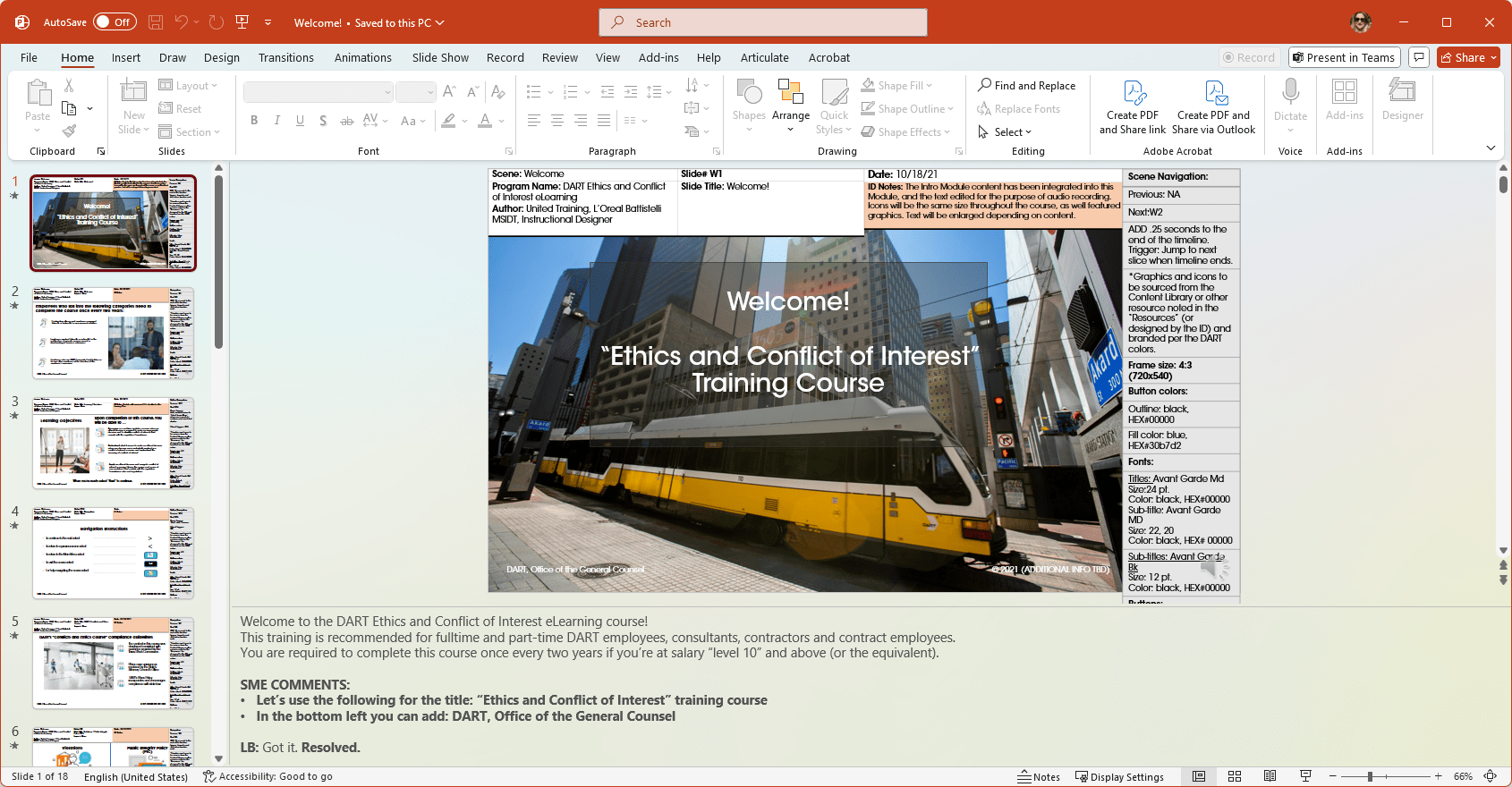
Task: Open the Add-ins button
Action: click(x=1345, y=99)
